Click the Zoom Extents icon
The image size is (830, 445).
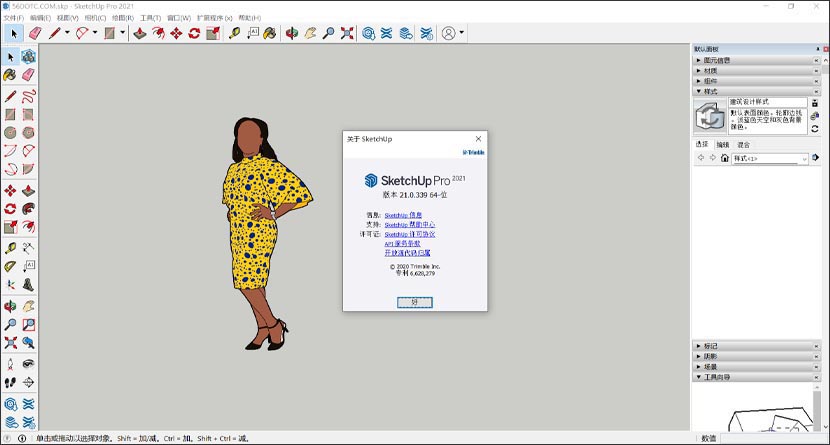[346, 33]
